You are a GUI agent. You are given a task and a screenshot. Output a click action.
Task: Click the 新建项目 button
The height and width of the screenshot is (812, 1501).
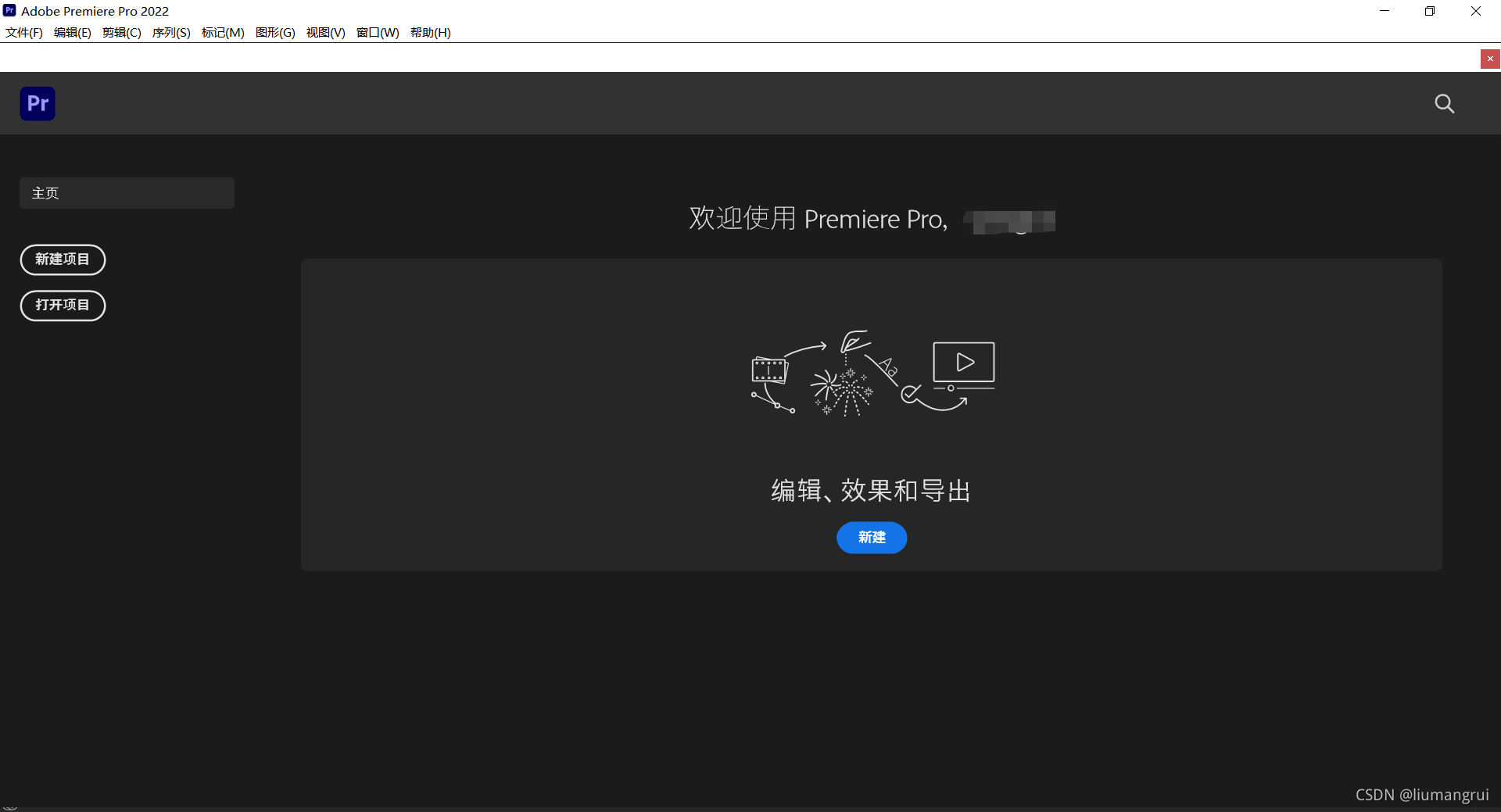63,259
